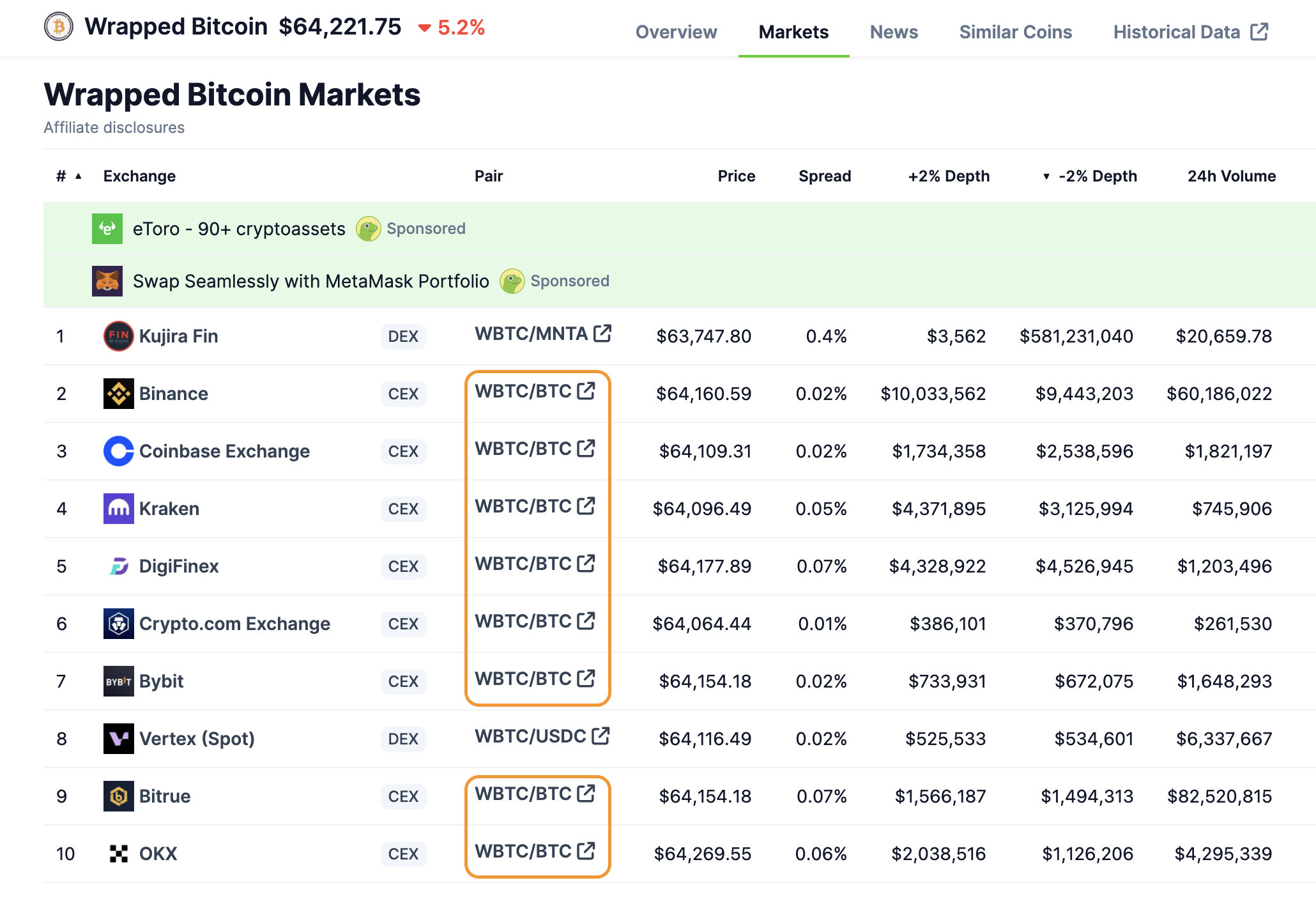The height and width of the screenshot is (901, 1316).
Task: Sort by the Spread column header
Action: (824, 176)
